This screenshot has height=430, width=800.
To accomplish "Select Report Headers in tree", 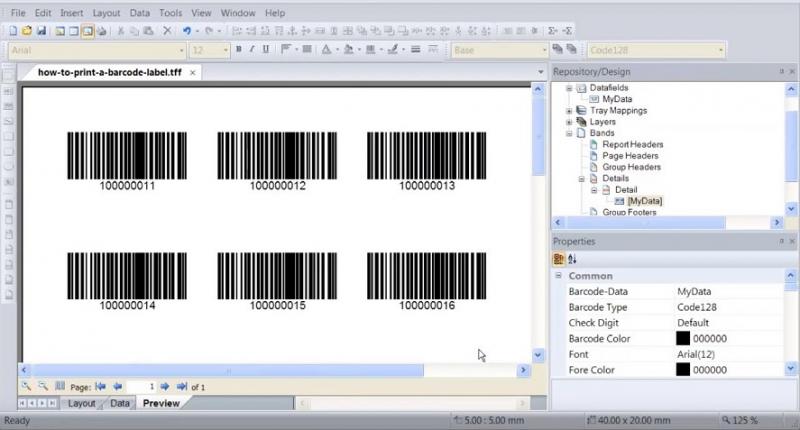I will pyautogui.click(x=633, y=144).
